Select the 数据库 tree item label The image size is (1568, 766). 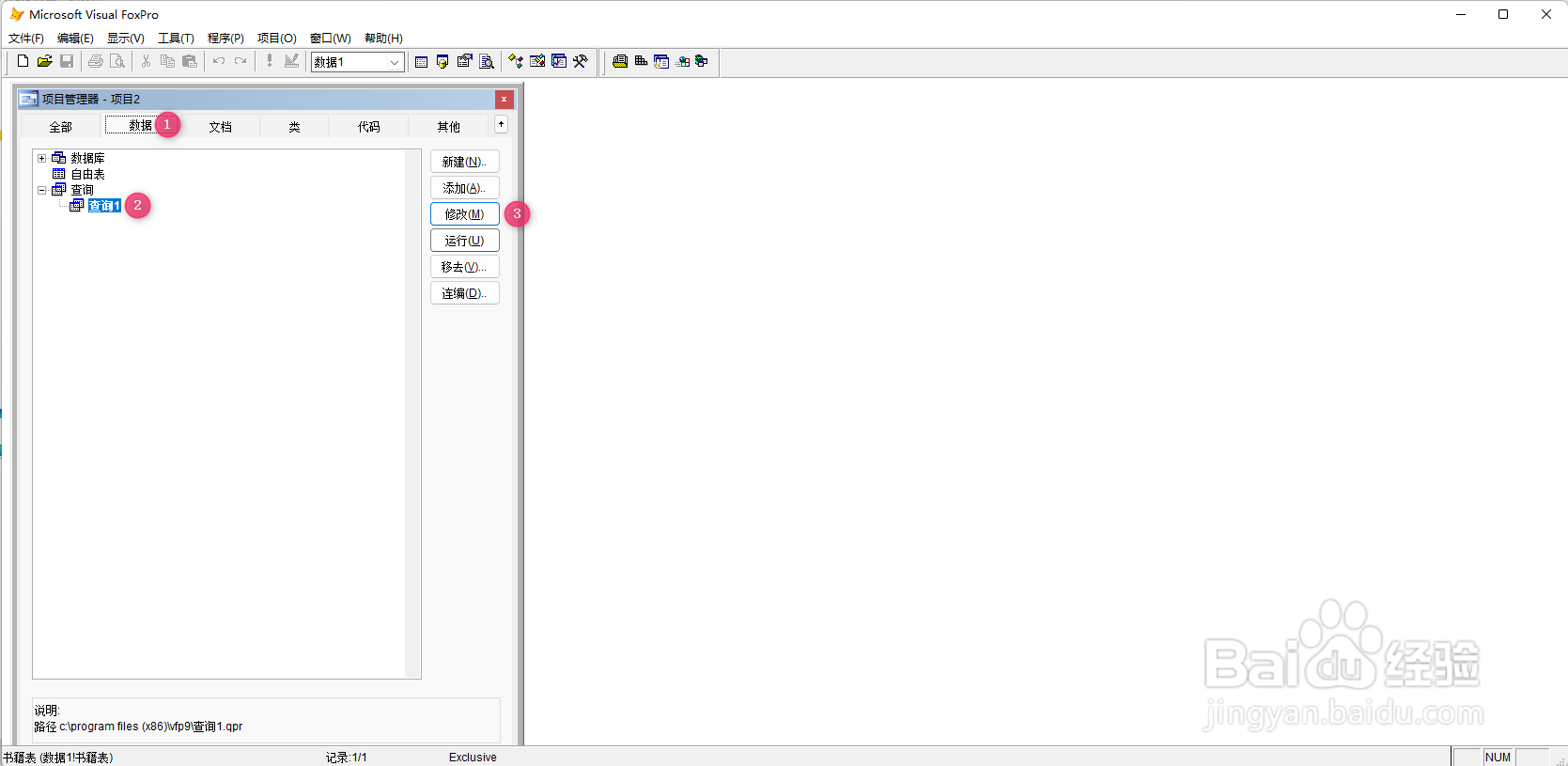tap(87, 158)
